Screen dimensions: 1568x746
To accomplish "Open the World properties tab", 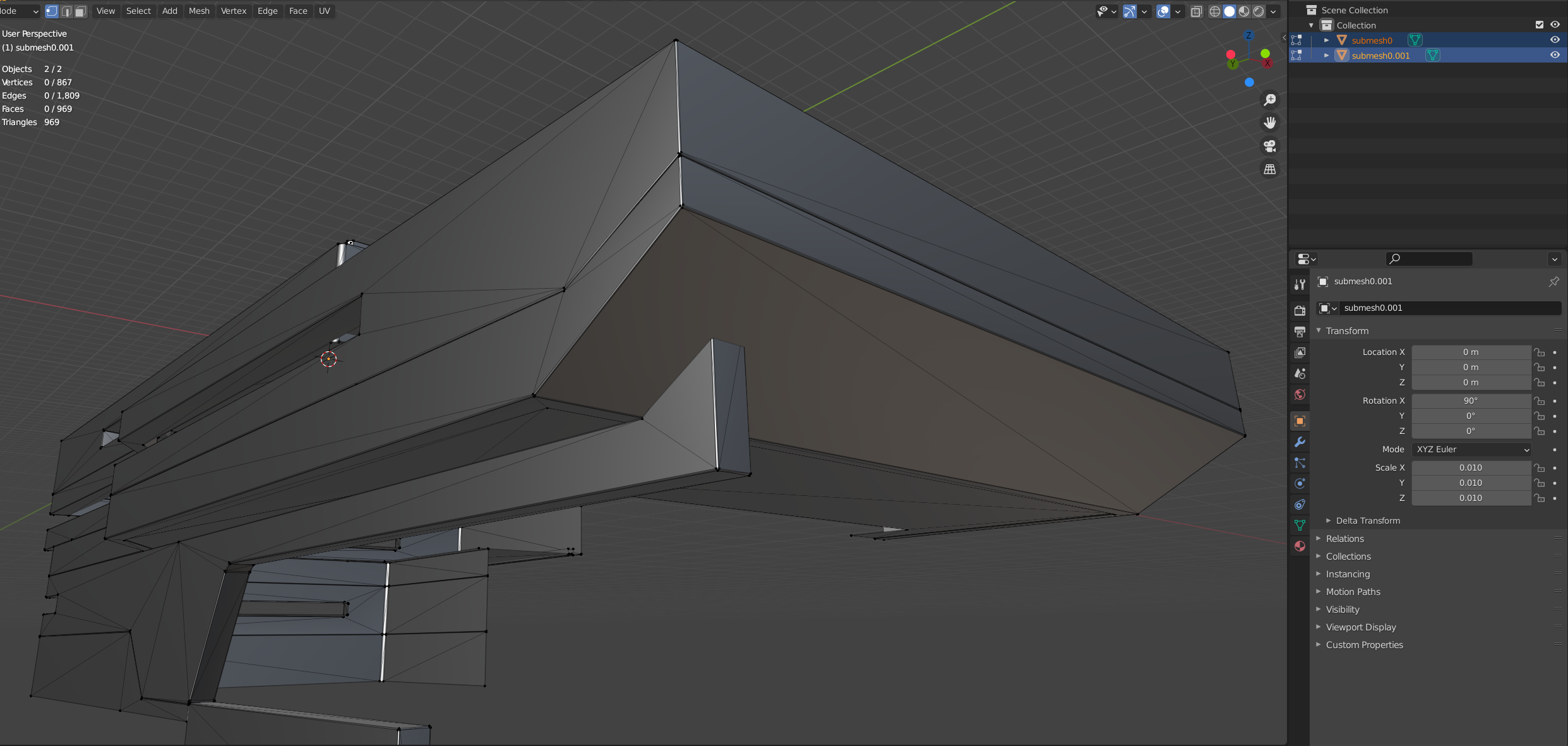I will pyautogui.click(x=1300, y=395).
